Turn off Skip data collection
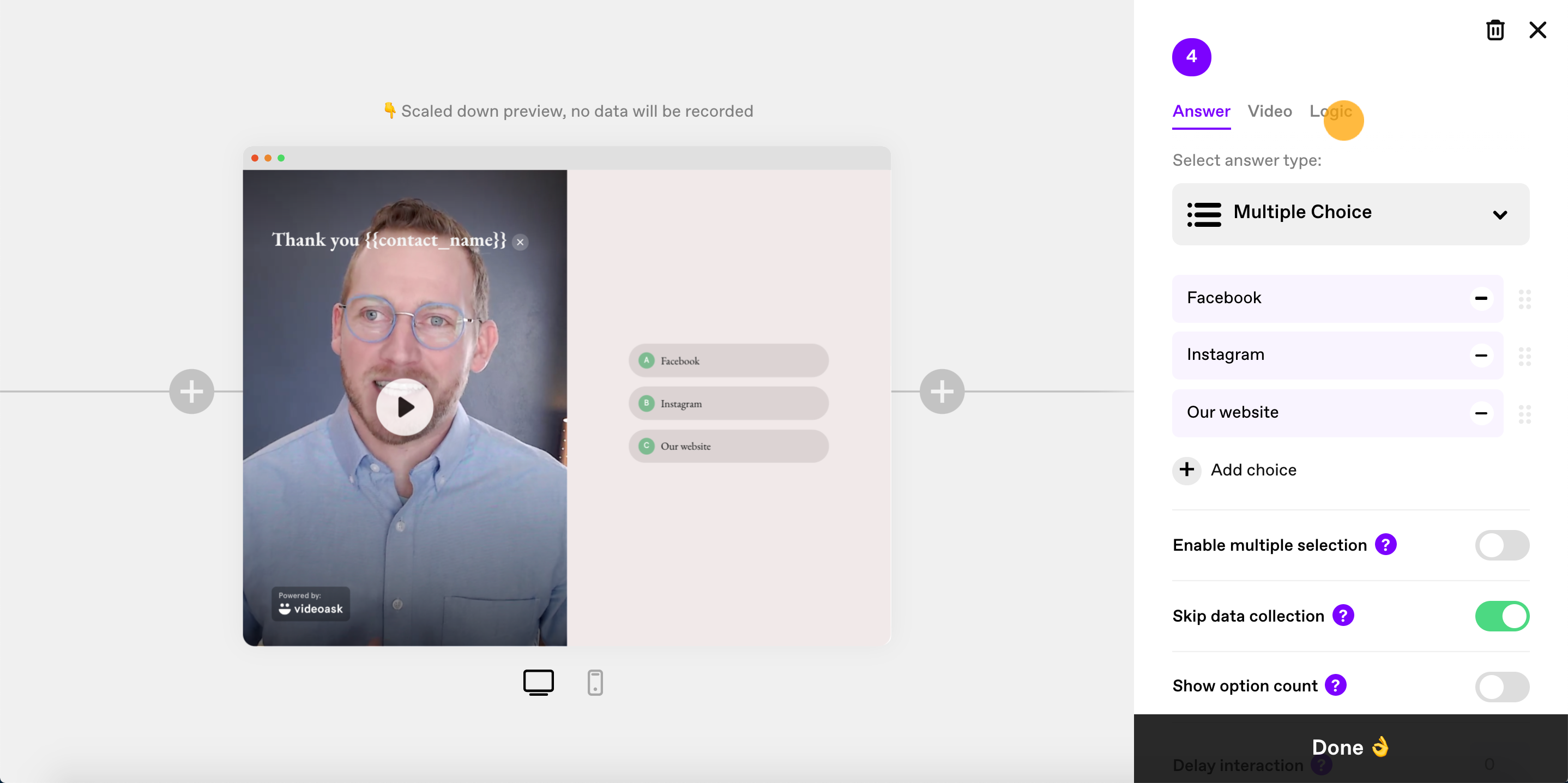This screenshot has width=1568, height=783. [1501, 616]
